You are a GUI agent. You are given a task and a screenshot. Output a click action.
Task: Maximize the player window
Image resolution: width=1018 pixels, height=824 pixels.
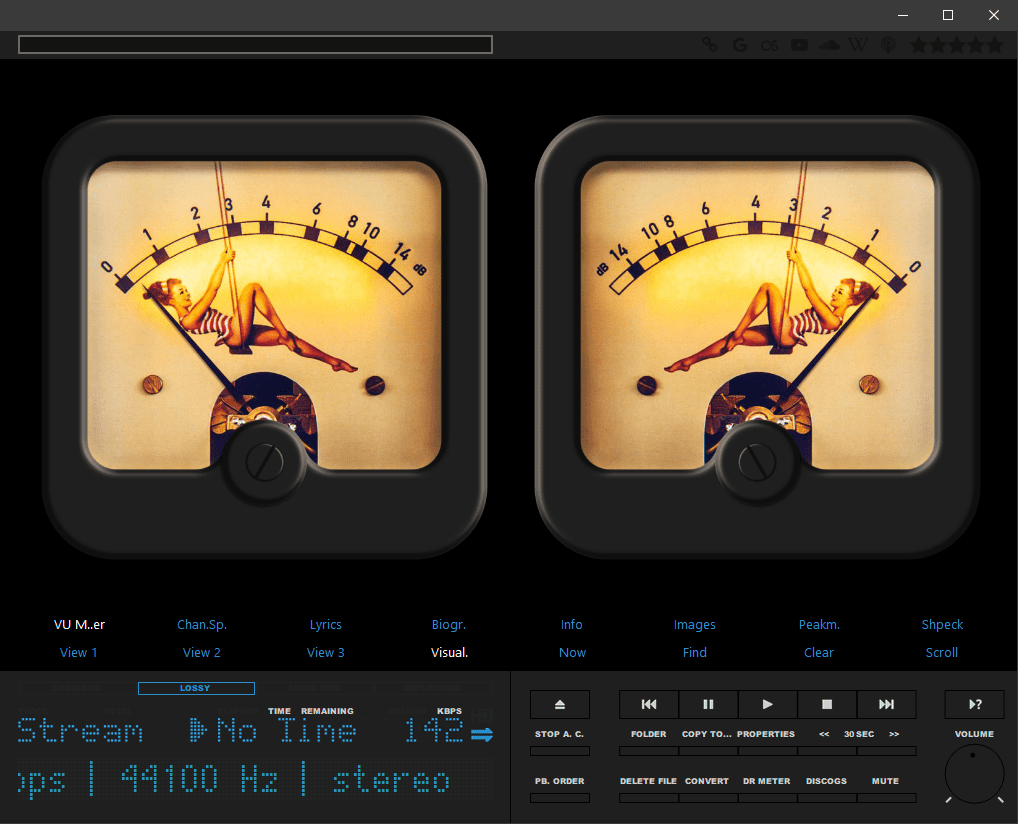(948, 15)
